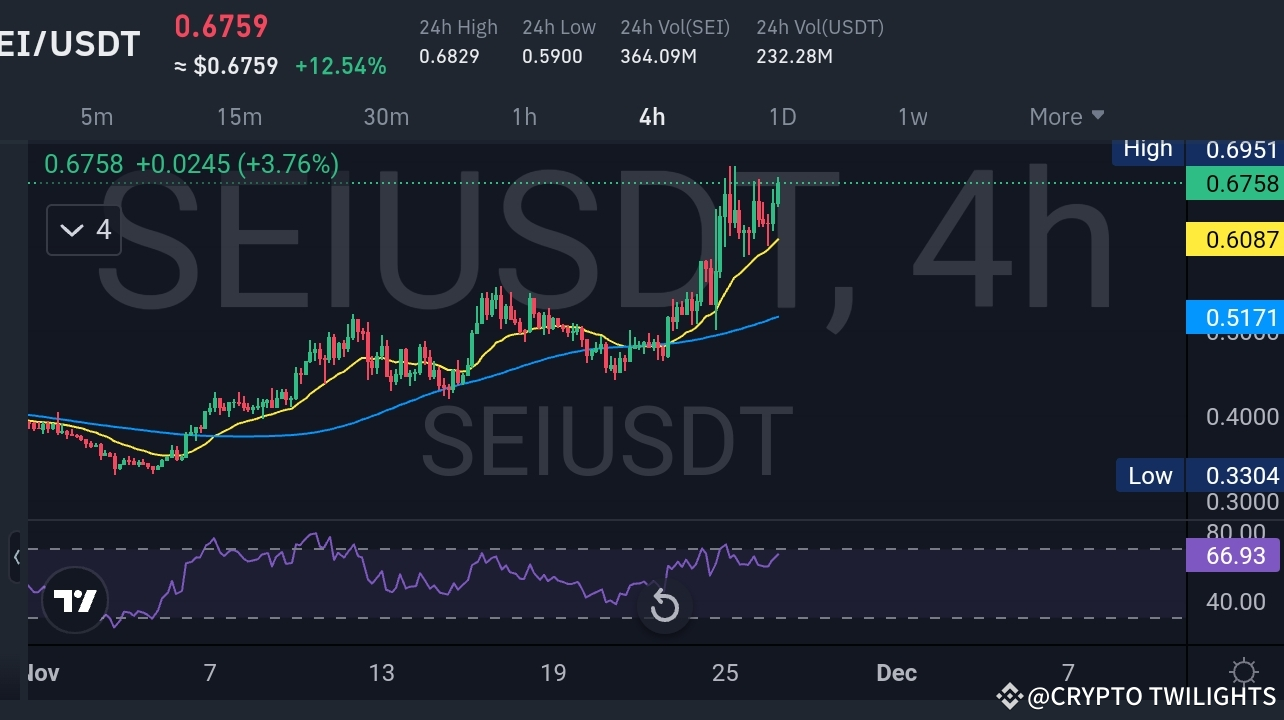Switch to the 15m timeframe tab

239,117
